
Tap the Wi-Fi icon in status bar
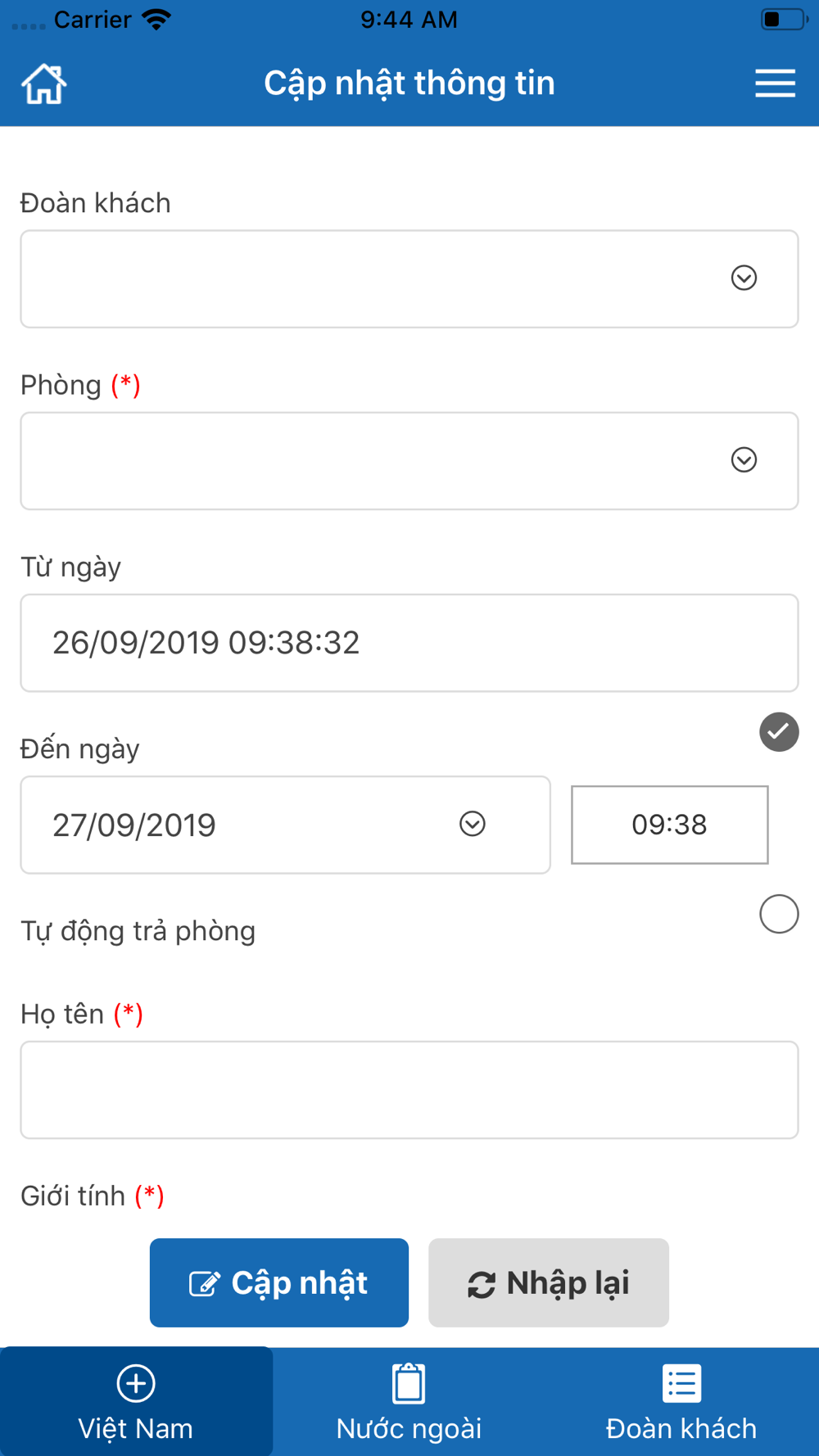156,20
